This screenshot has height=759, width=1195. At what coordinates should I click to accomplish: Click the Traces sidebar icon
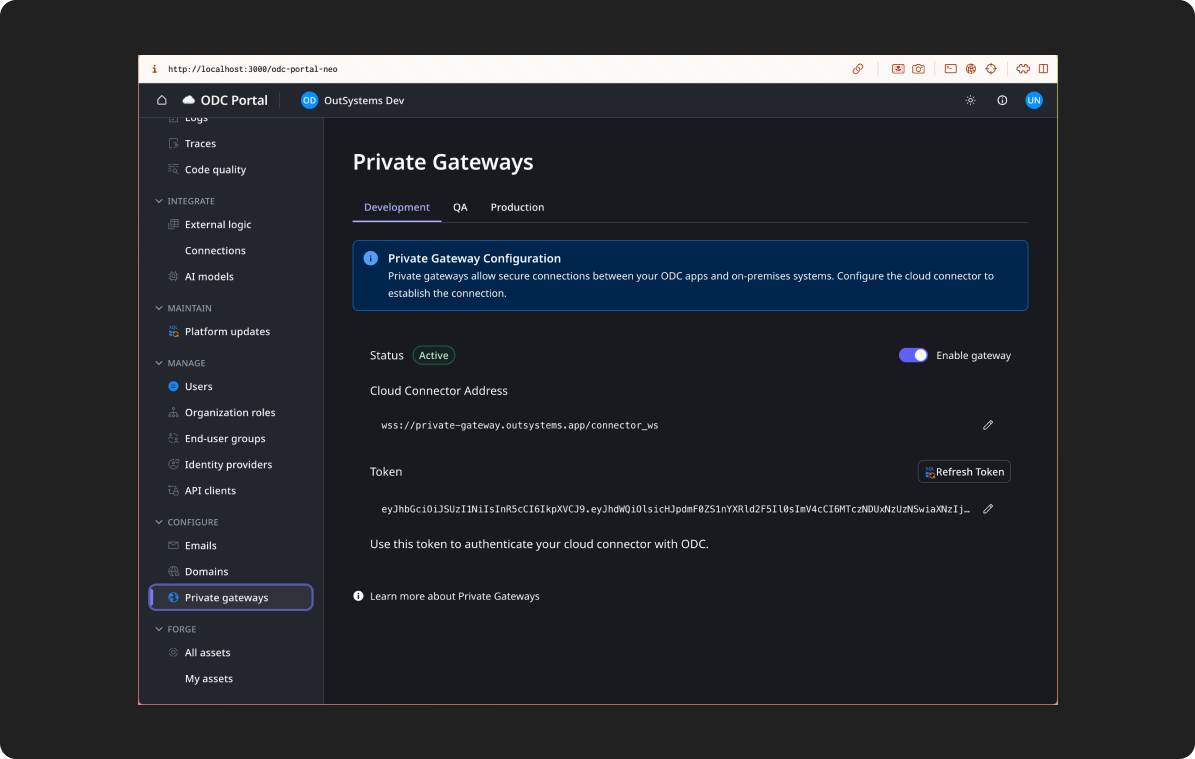click(174, 143)
